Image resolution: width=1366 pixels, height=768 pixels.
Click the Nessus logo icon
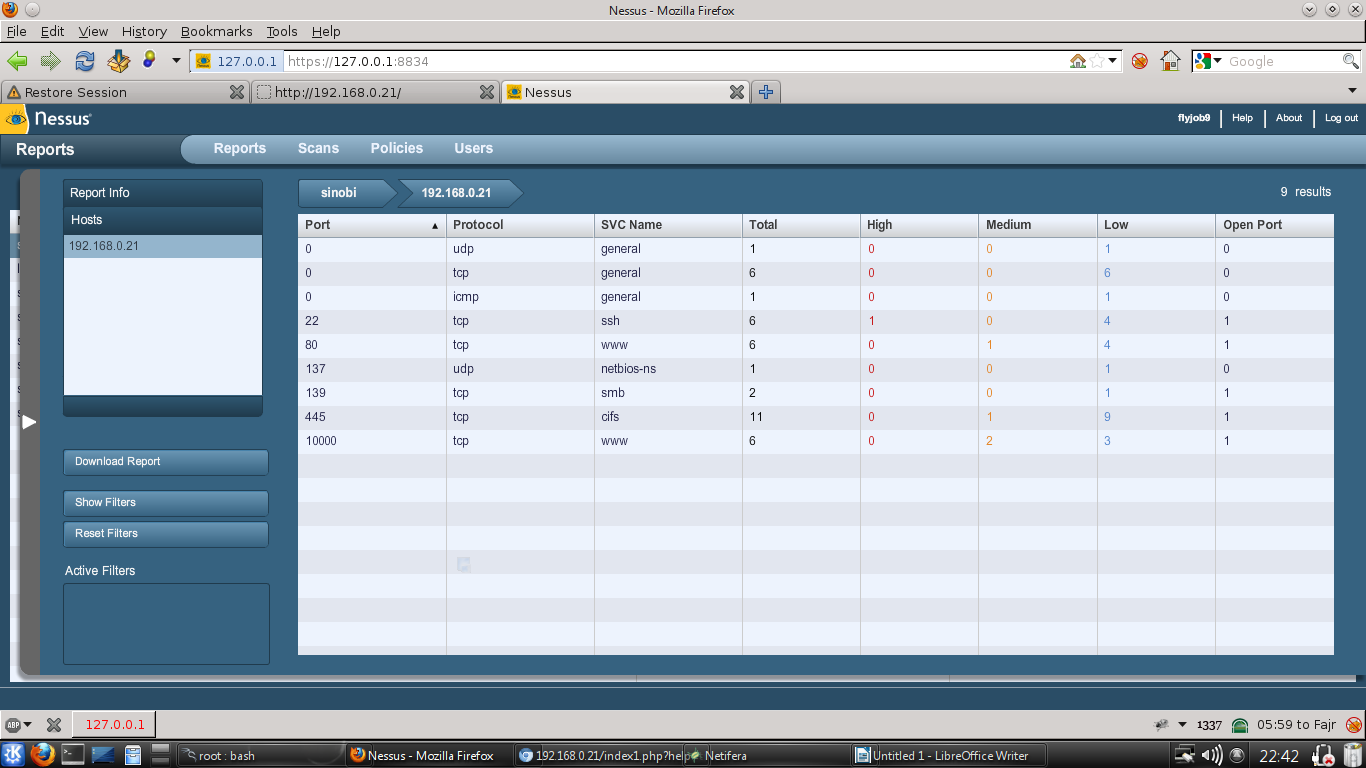point(16,119)
